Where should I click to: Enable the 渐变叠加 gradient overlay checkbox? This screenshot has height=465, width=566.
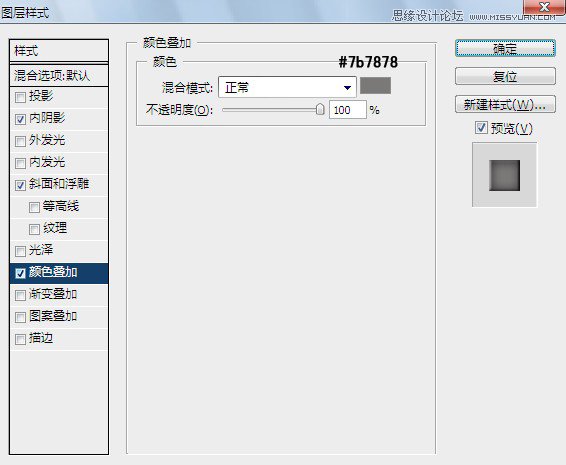click(x=20, y=295)
